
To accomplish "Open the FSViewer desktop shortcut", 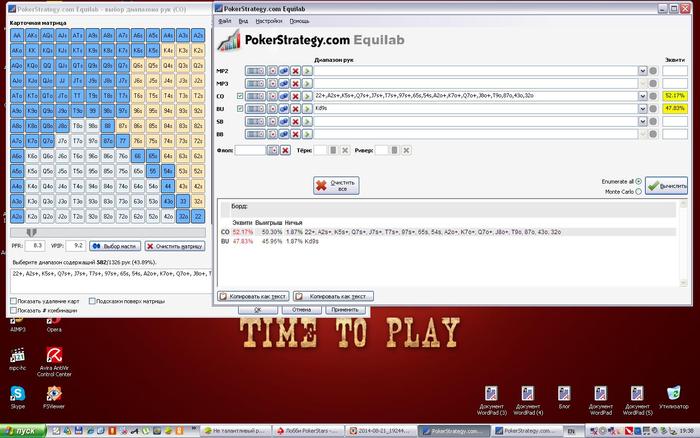I will [x=54, y=397].
